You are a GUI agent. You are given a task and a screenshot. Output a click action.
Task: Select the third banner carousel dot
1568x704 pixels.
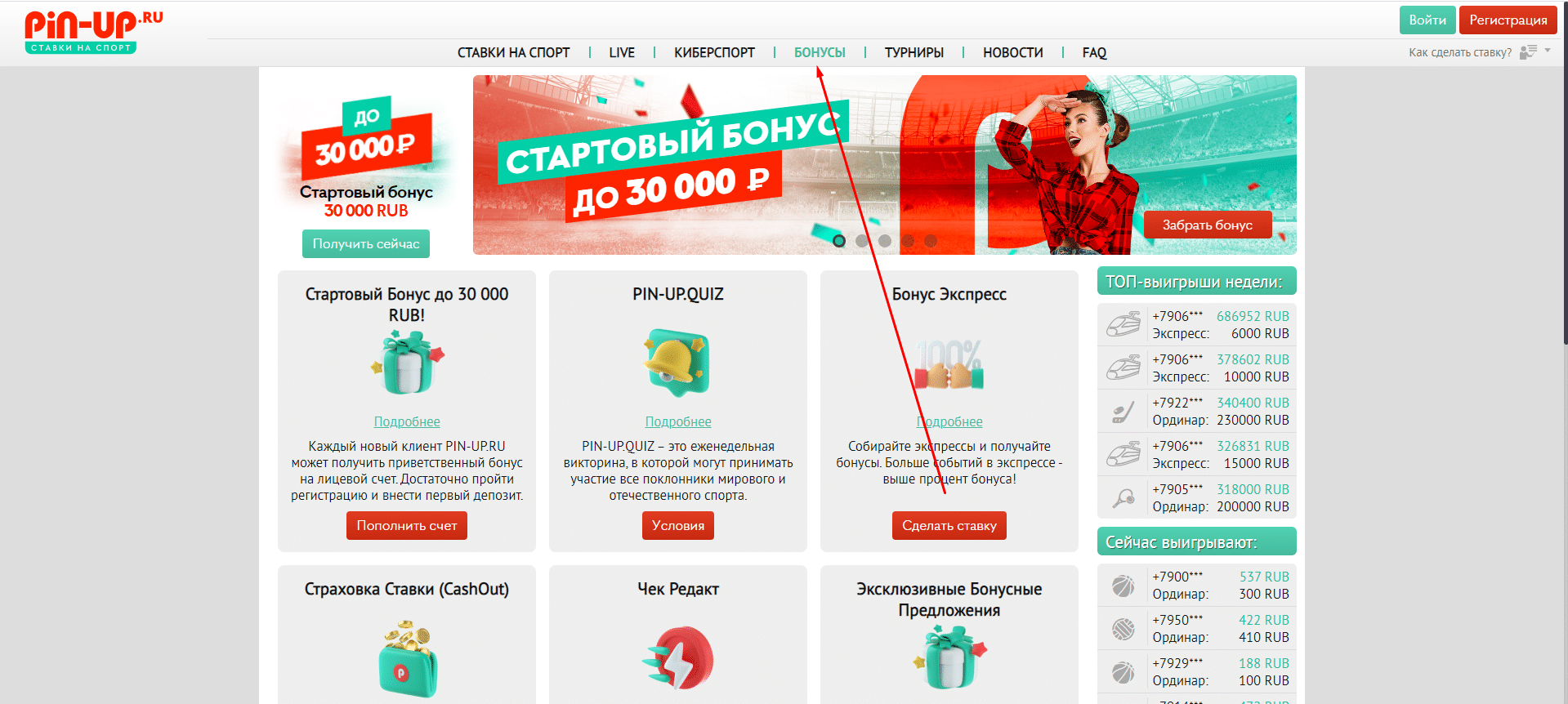click(884, 241)
